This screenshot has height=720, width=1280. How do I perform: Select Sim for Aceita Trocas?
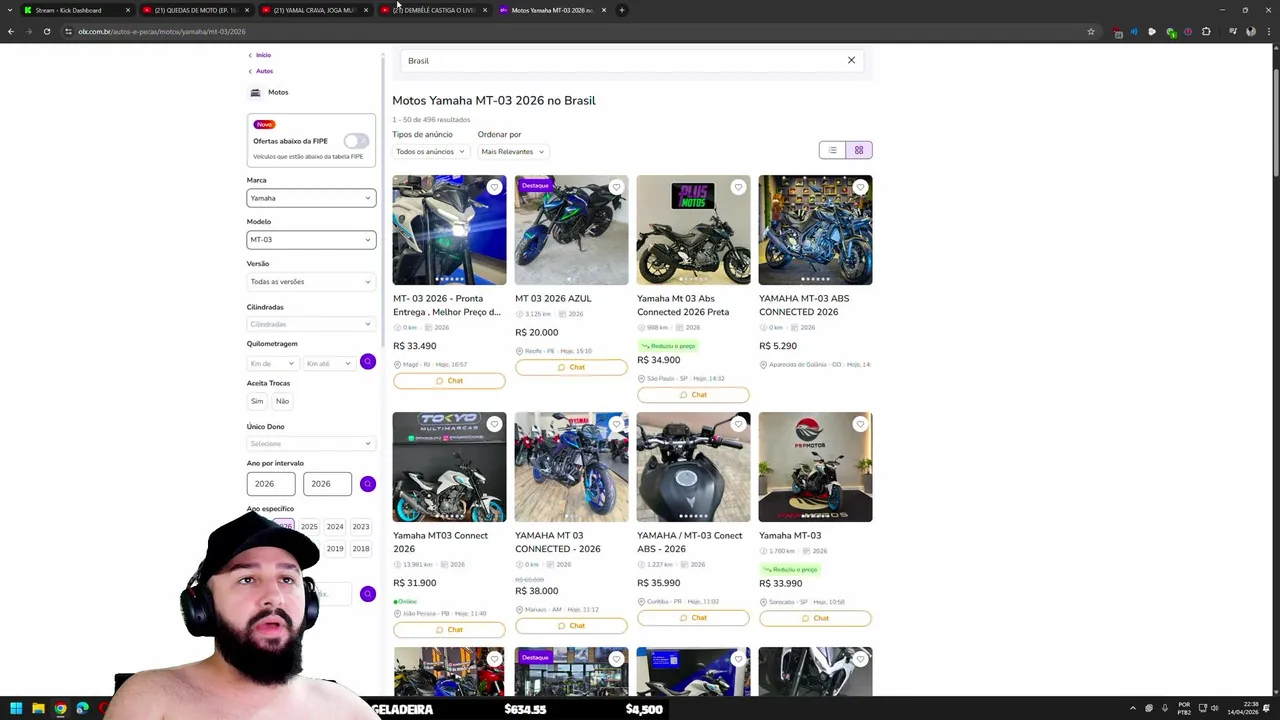pyautogui.click(x=257, y=401)
